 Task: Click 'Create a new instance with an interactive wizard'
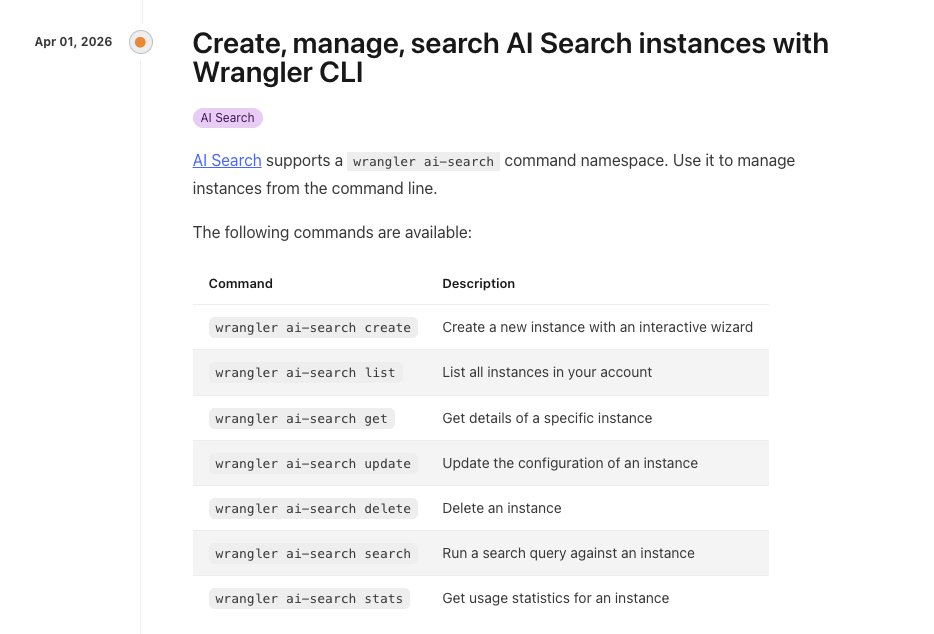597,327
